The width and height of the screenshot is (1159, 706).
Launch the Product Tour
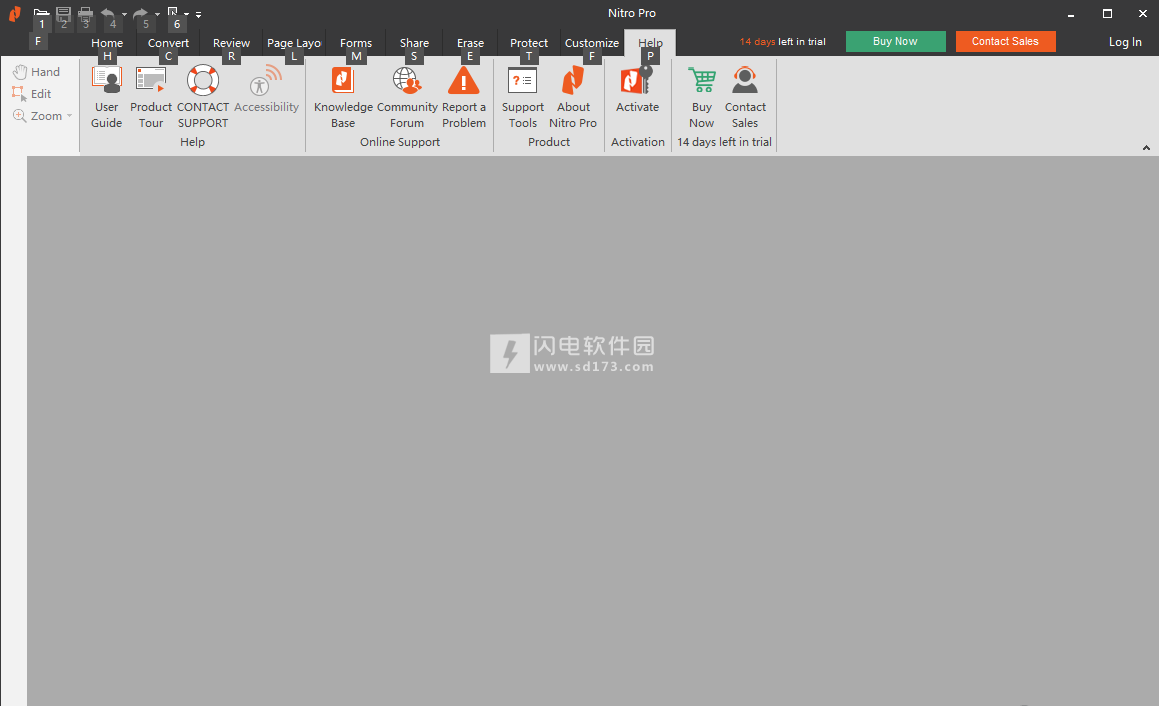151,97
